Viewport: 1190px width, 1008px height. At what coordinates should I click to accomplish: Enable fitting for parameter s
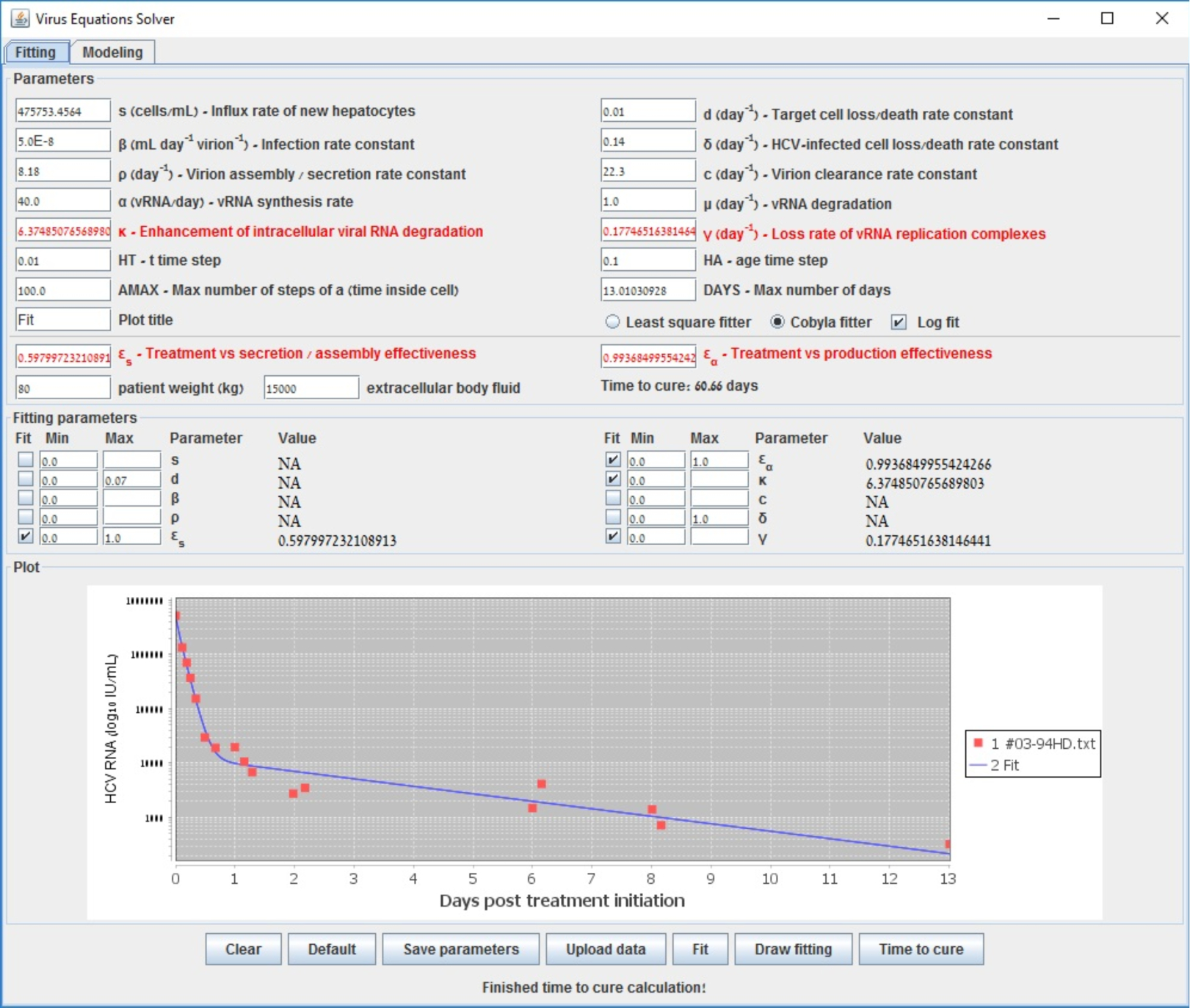[26, 460]
